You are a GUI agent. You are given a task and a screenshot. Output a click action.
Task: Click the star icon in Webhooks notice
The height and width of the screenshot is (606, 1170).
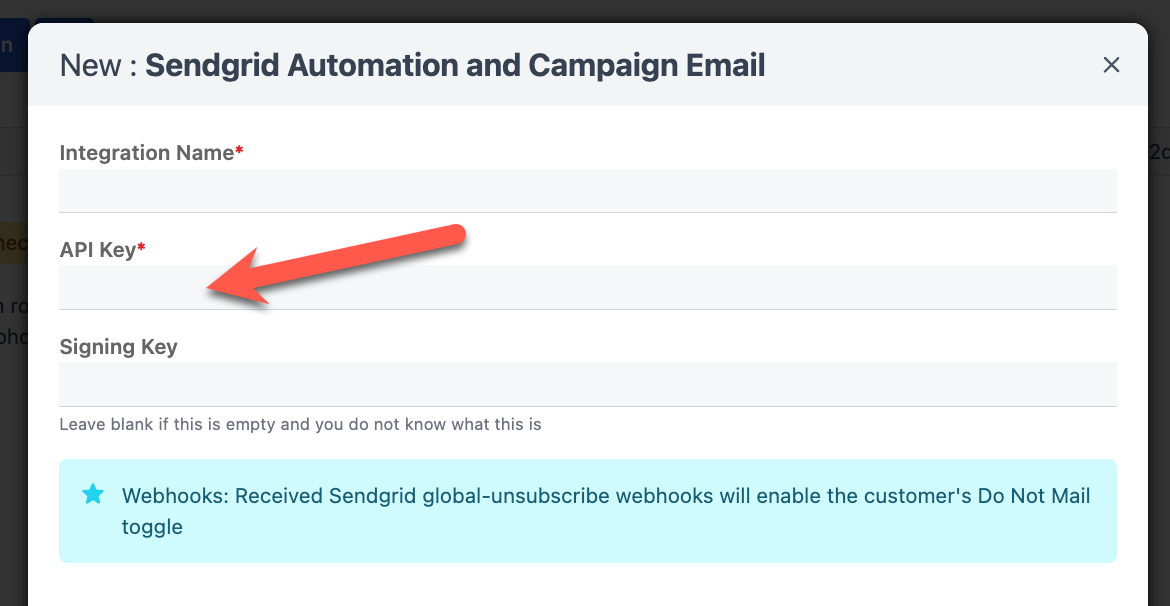93,494
